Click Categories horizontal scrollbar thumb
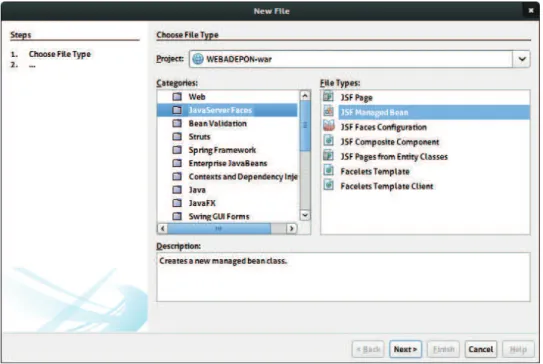Viewport: 543px width, 364px height. [x=219, y=228]
